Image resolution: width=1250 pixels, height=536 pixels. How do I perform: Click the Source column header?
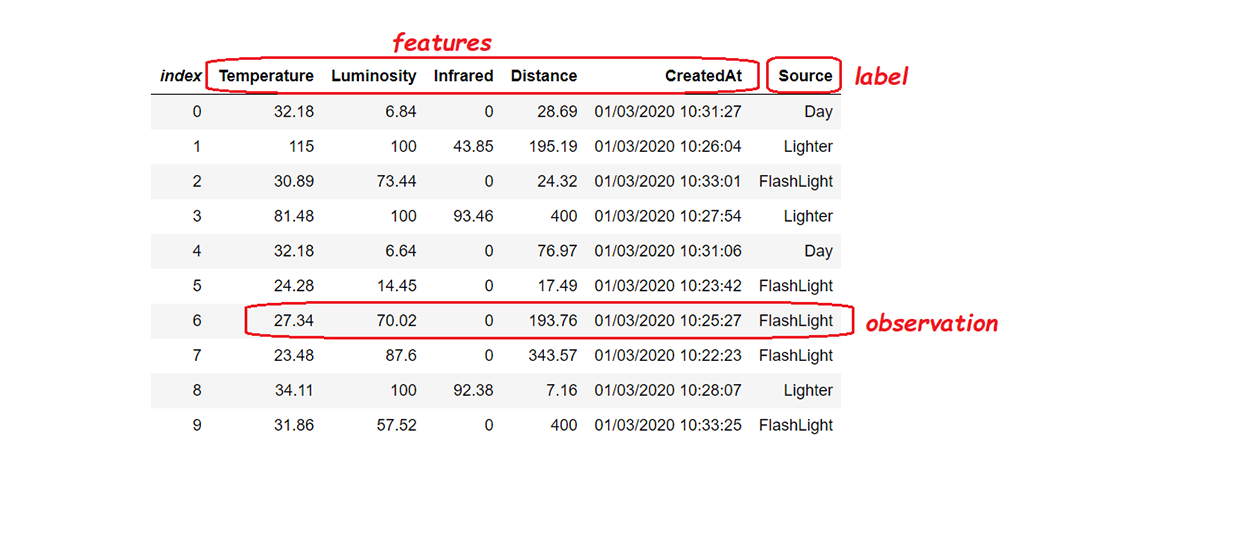point(805,76)
